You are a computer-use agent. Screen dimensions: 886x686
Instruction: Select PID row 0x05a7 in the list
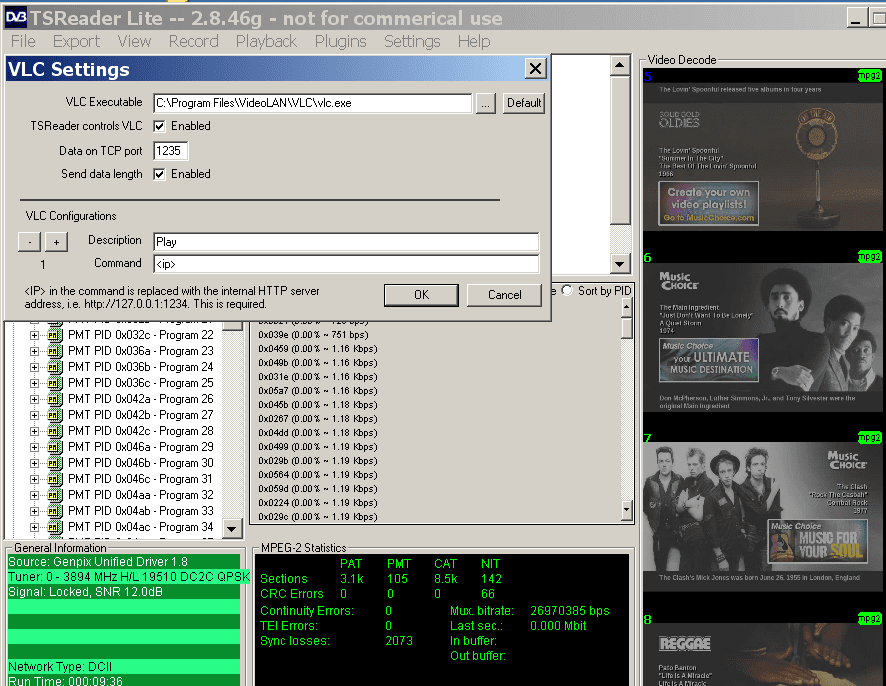point(318,391)
